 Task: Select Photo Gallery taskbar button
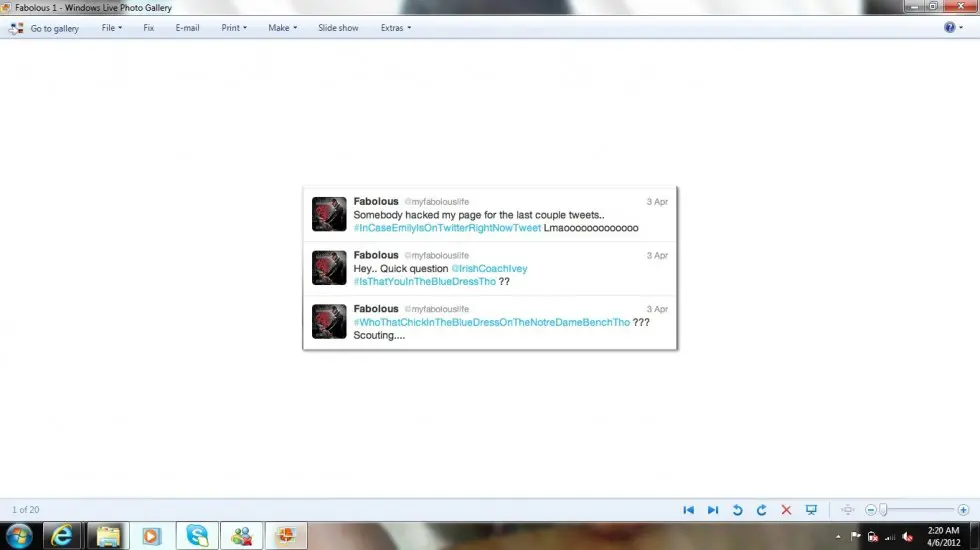point(286,536)
